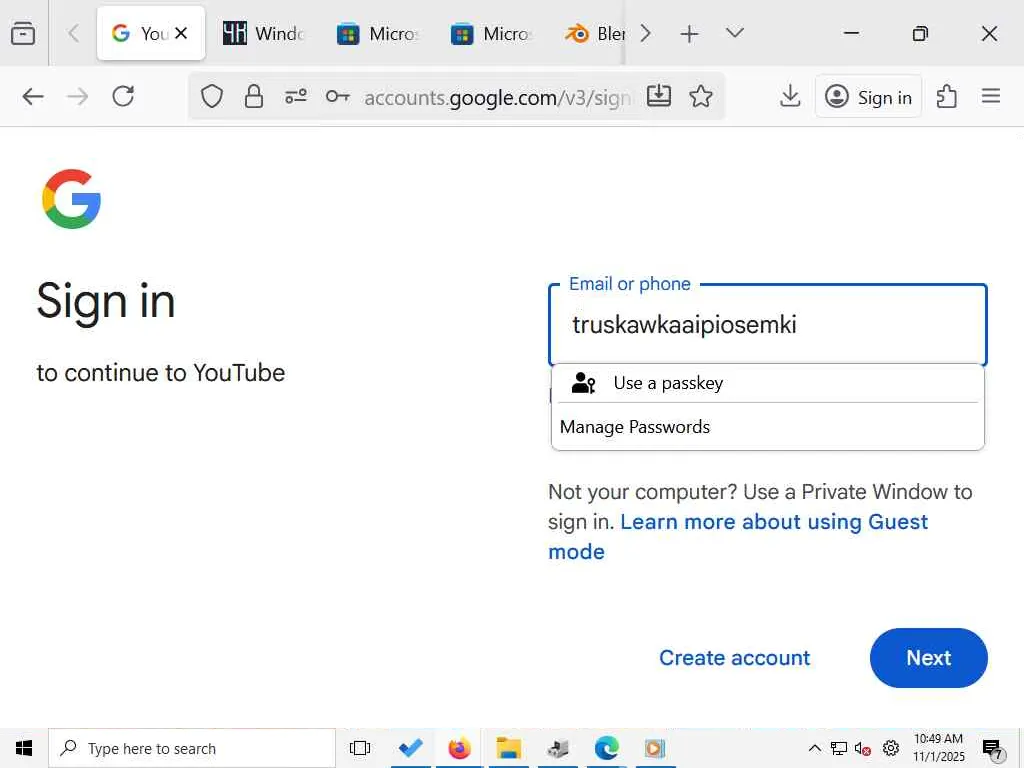Click the Google logo
1024x768 pixels.
[71, 199]
